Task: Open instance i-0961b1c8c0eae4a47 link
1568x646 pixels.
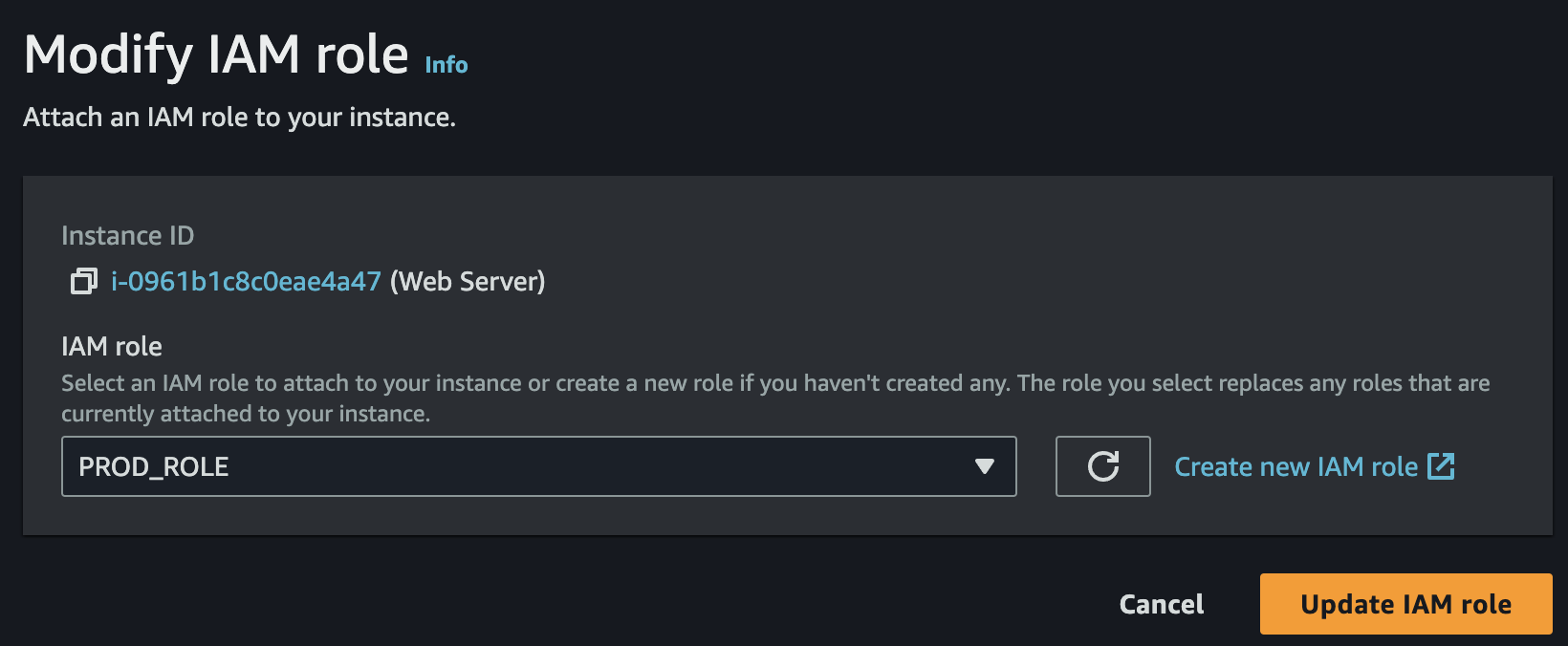Action: 246,281
